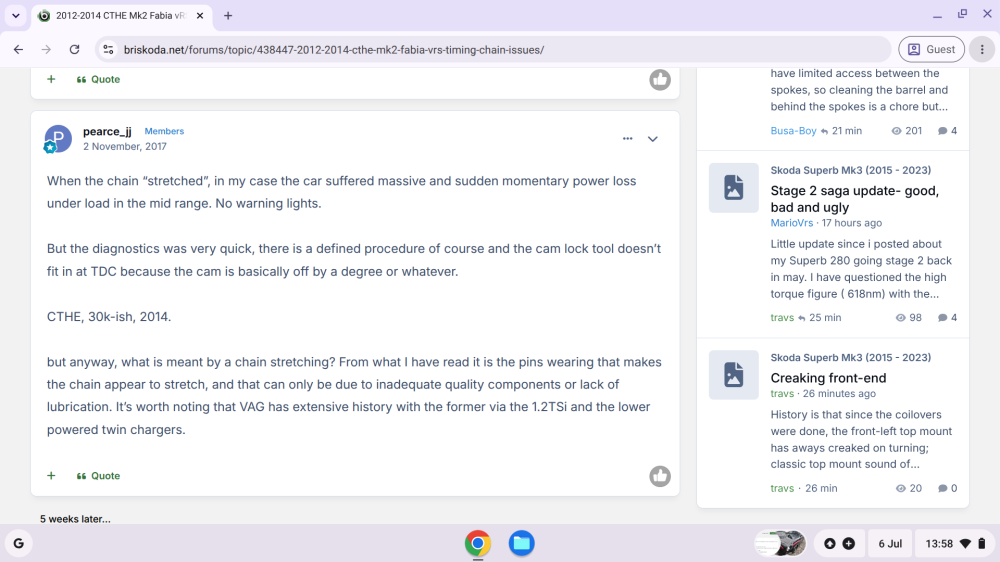Screen dimensions: 1000x562
Task: Open the tab search dropdown
Action: 15,15
